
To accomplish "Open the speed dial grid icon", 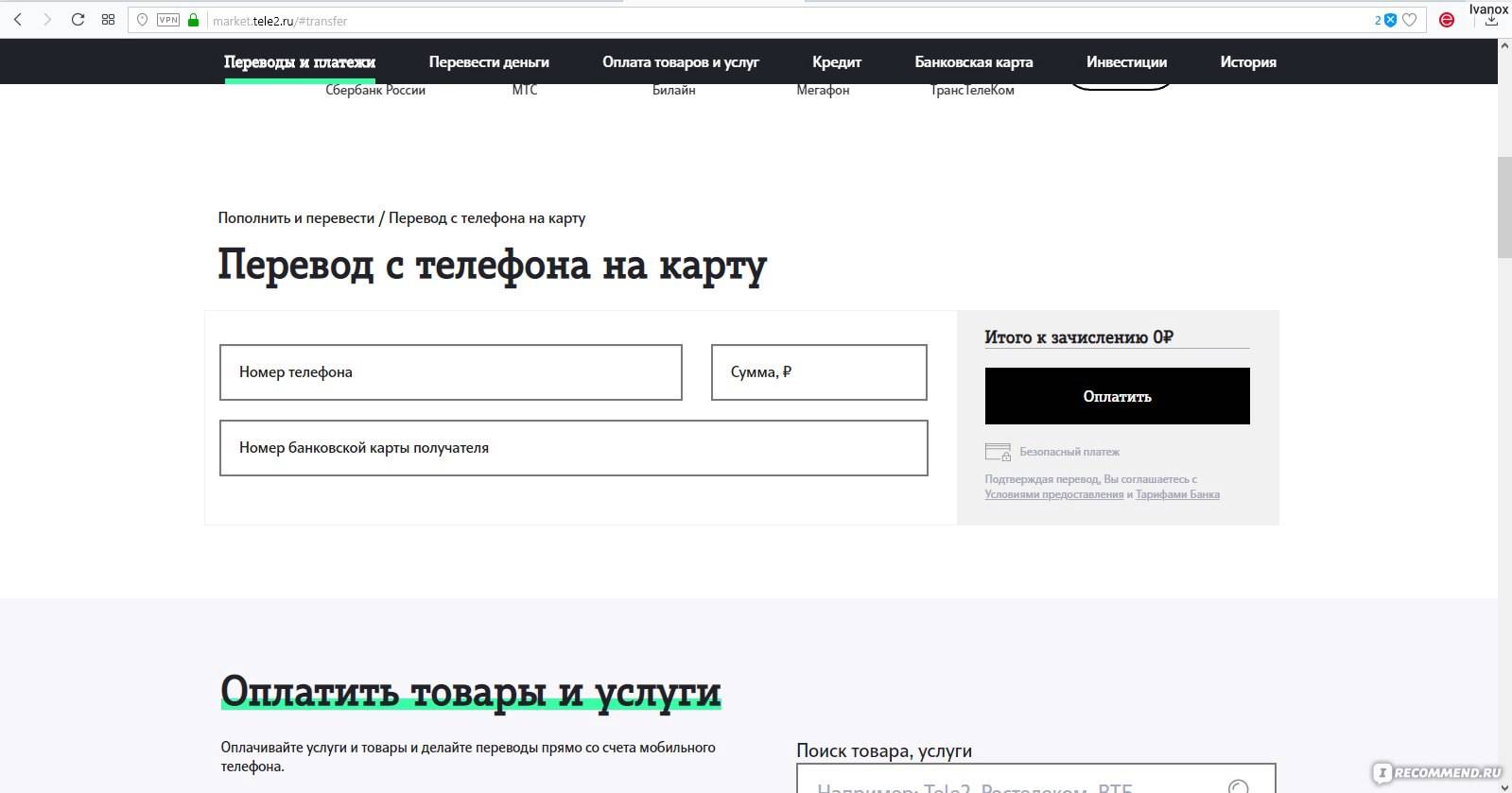I will click(108, 20).
